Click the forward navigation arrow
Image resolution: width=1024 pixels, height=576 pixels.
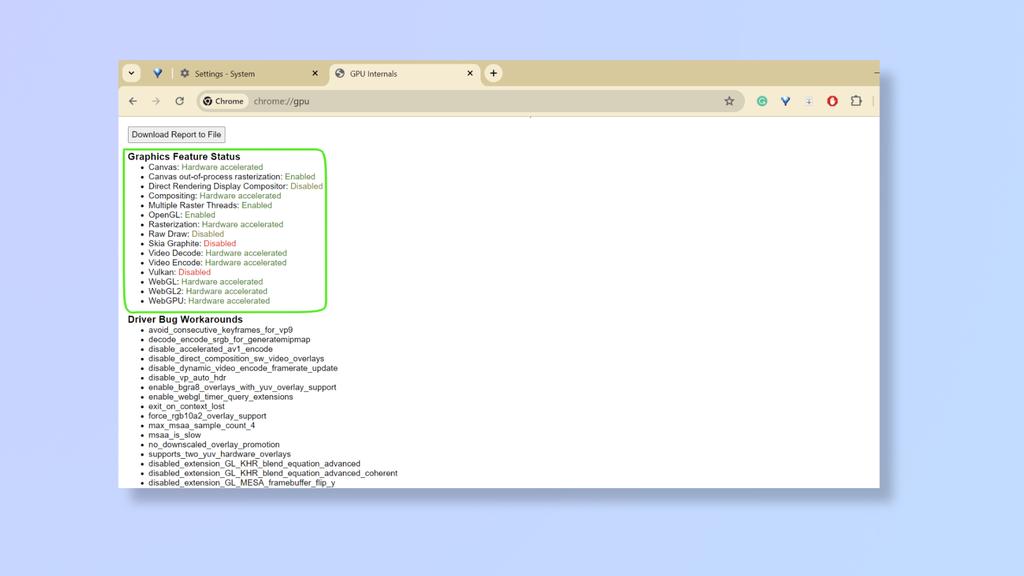156,101
